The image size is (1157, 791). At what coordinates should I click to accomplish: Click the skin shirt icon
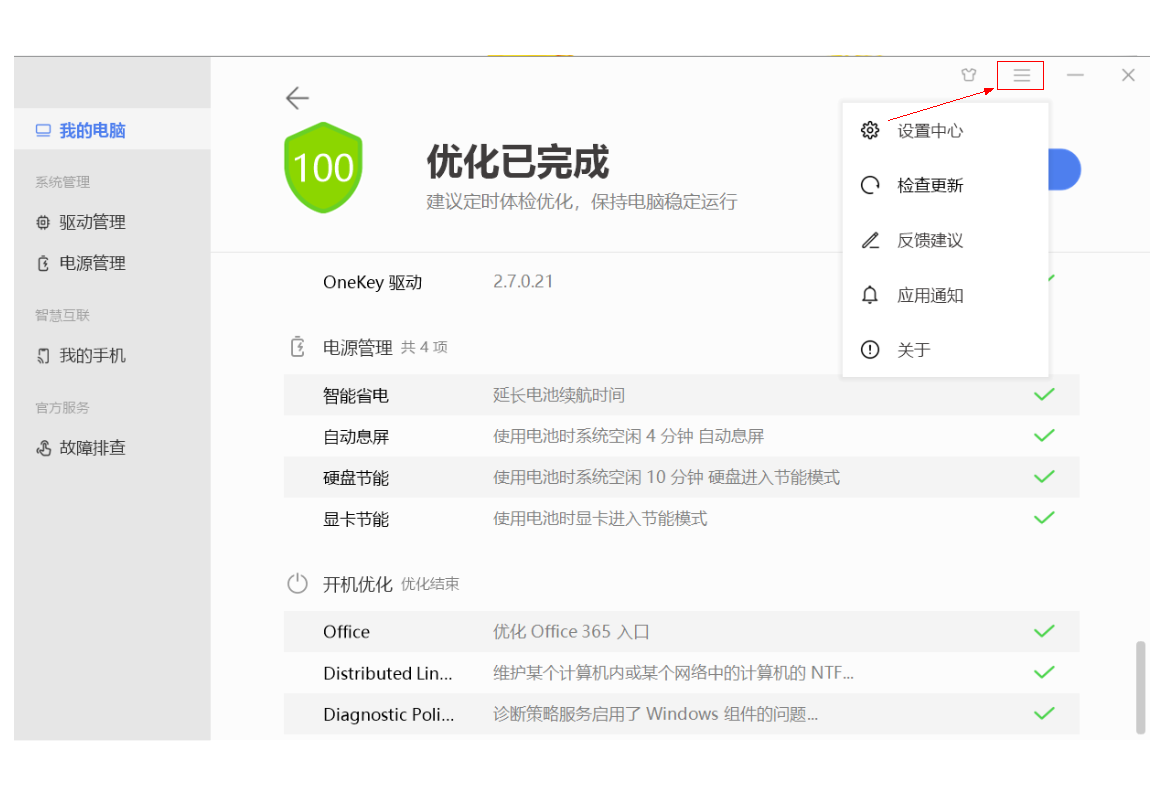[968, 75]
